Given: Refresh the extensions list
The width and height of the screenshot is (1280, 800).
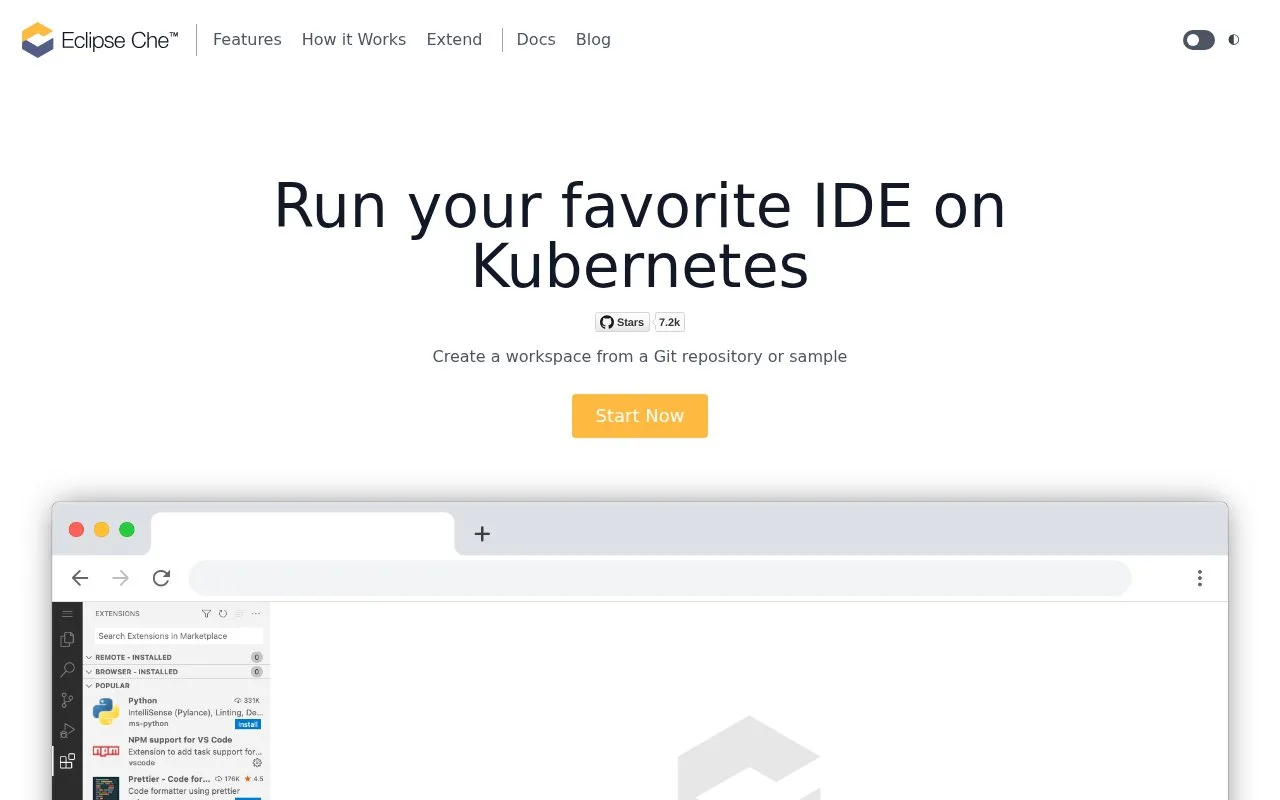Looking at the screenshot, I should coord(222,614).
